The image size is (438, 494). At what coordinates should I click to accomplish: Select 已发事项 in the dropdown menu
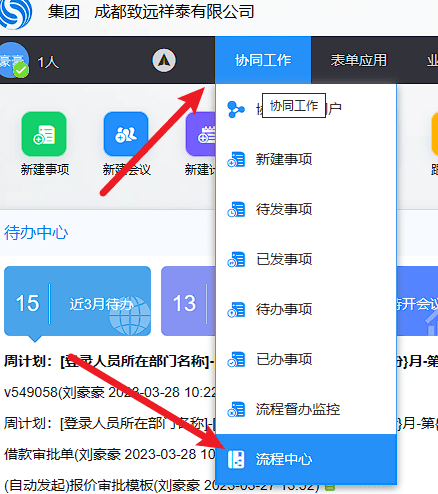284,259
